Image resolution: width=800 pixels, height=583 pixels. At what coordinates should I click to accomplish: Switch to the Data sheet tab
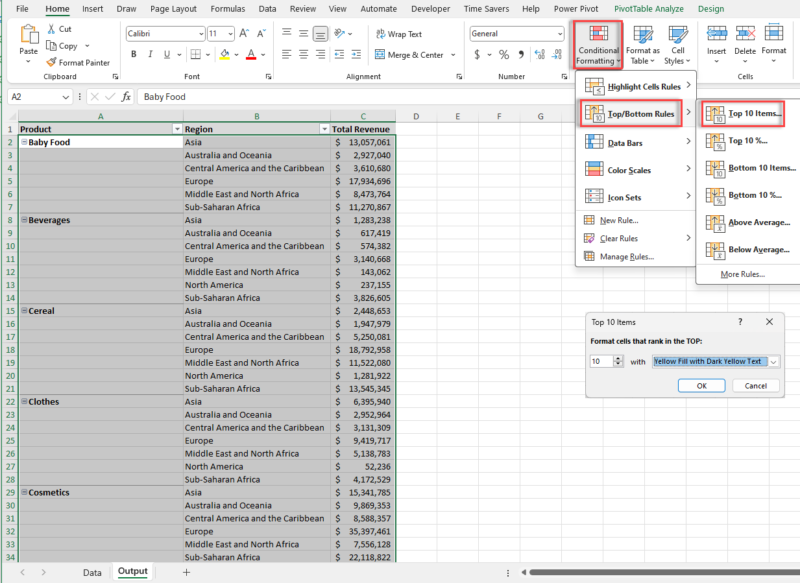pyautogui.click(x=92, y=572)
